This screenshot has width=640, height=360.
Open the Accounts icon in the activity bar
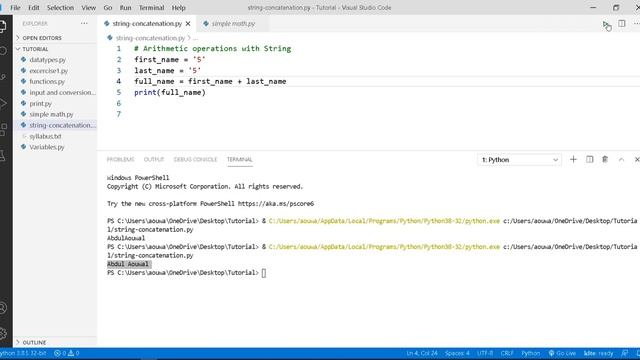[3, 308]
